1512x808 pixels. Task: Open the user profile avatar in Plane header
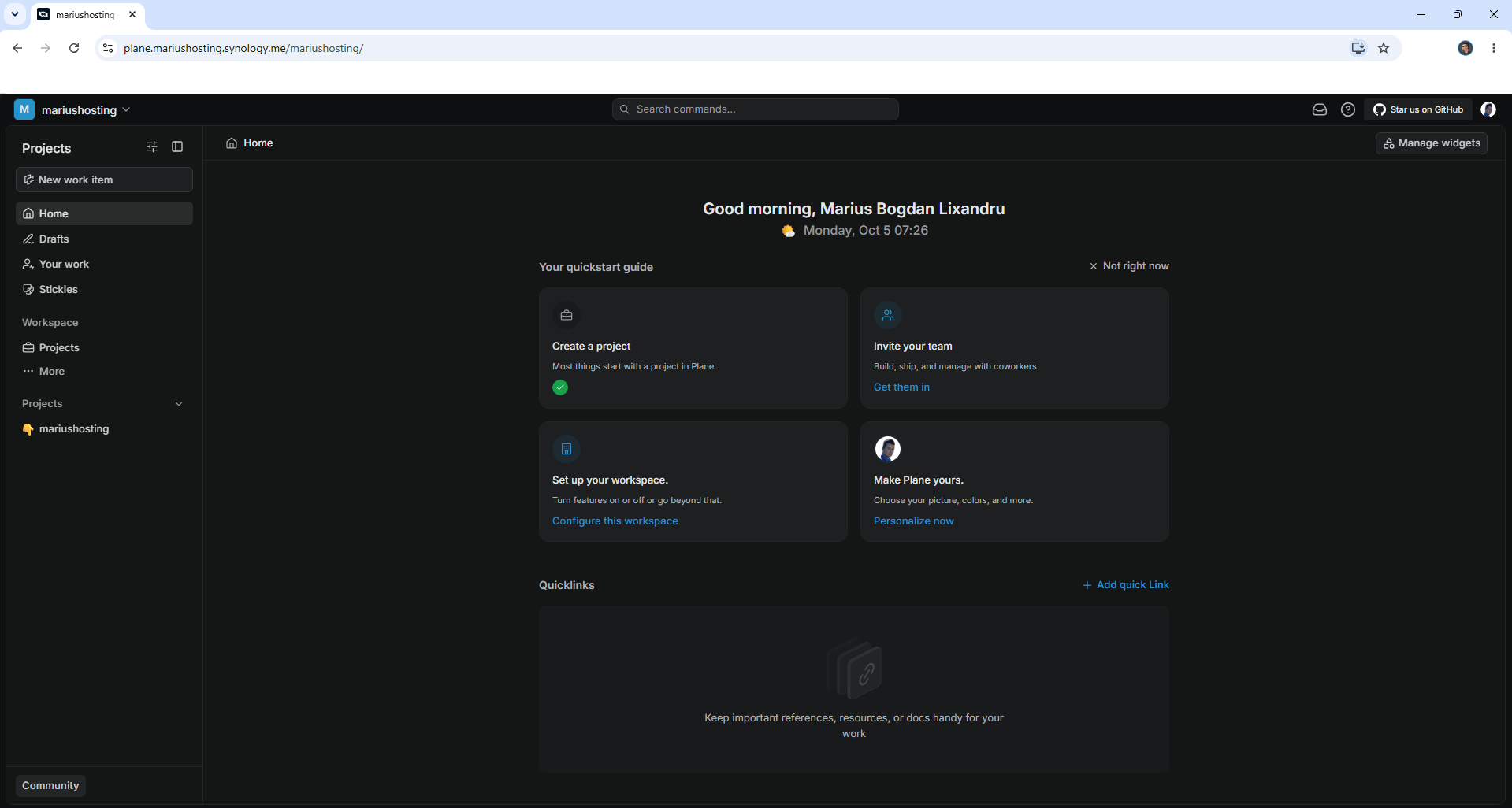[x=1488, y=109]
